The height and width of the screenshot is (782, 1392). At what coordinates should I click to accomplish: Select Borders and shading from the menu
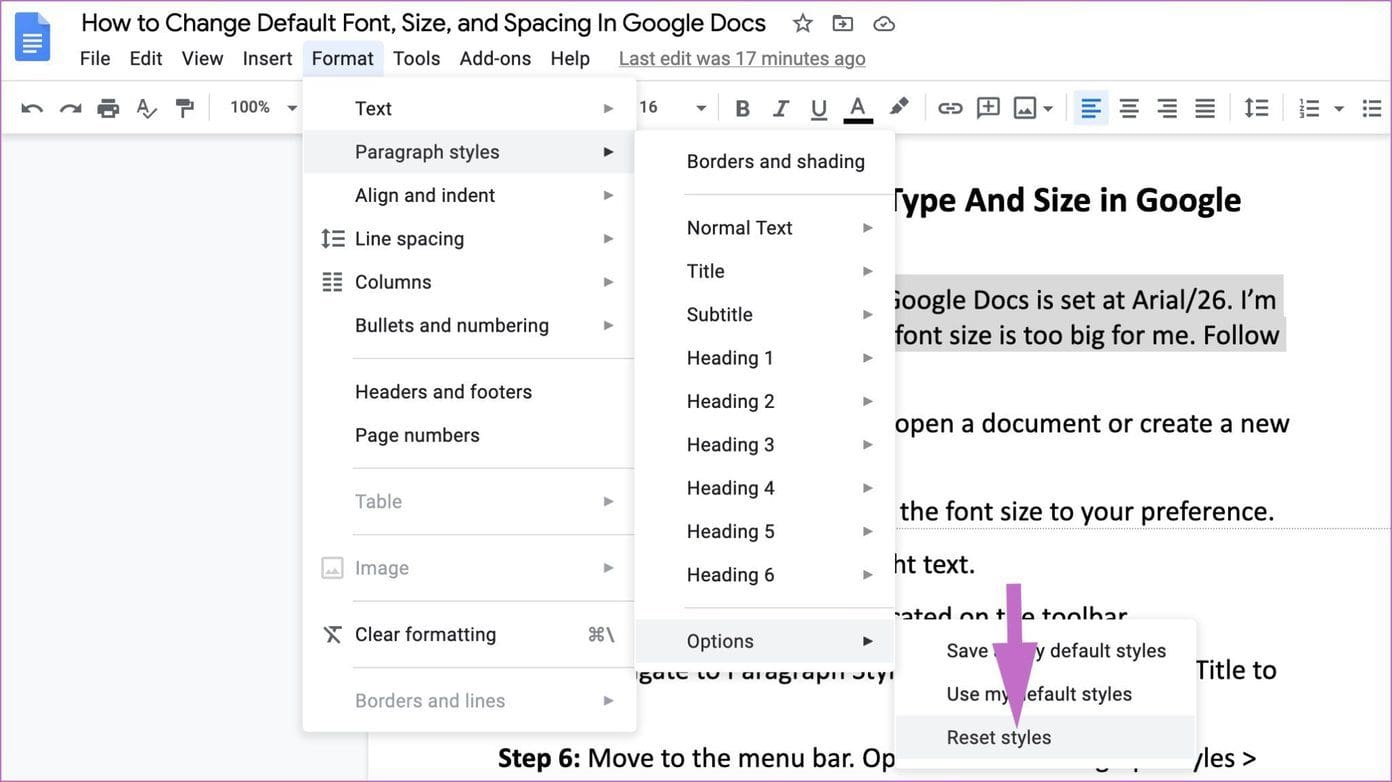point(776,161)
